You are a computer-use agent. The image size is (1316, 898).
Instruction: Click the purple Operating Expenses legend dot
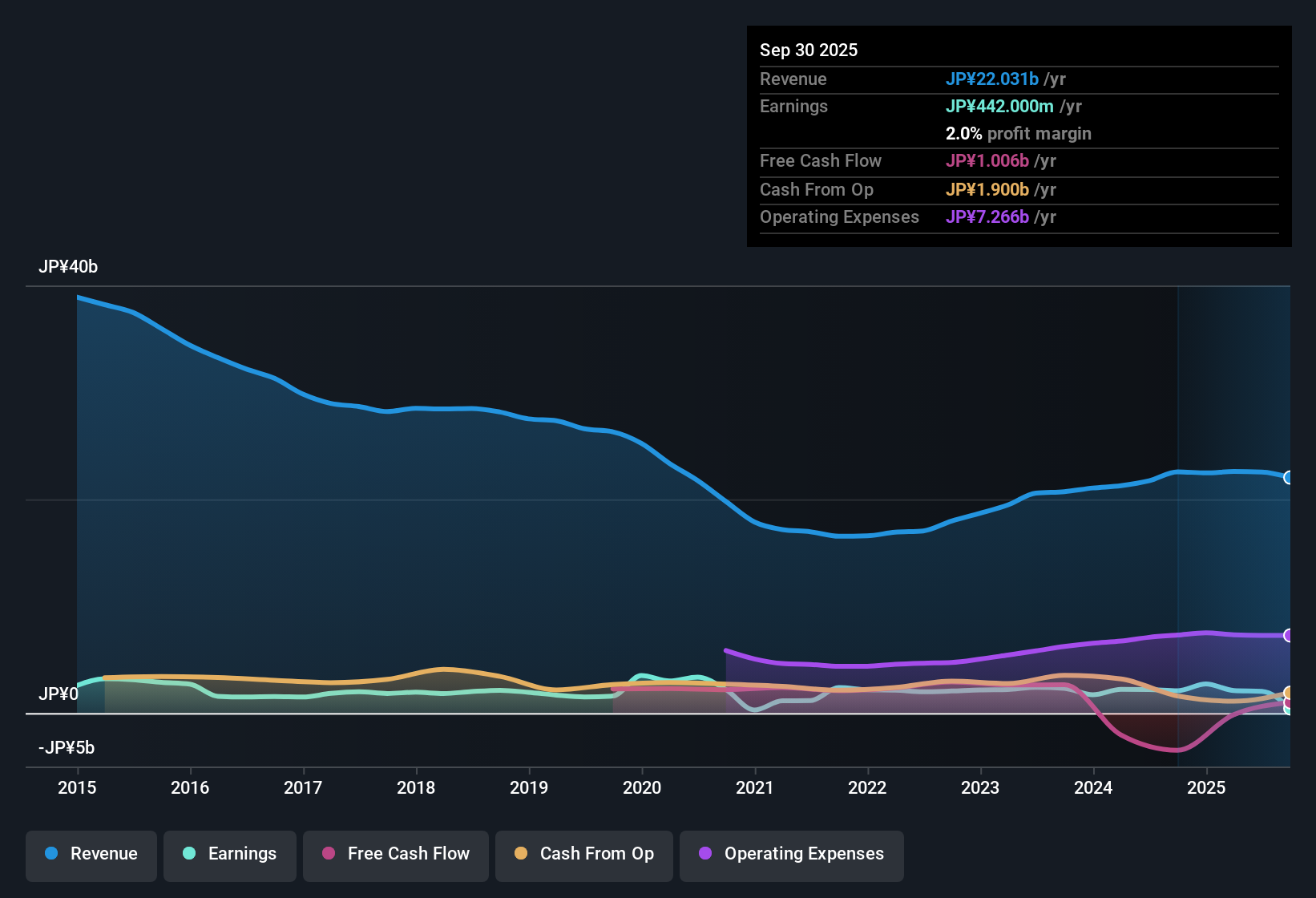tap(704, 854)
